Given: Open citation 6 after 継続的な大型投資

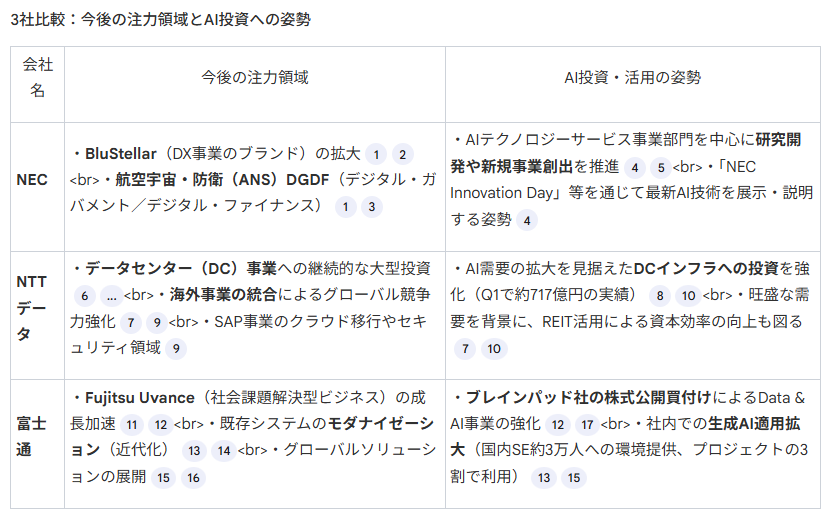Looking at the screenshot, I should click(85, 296).
